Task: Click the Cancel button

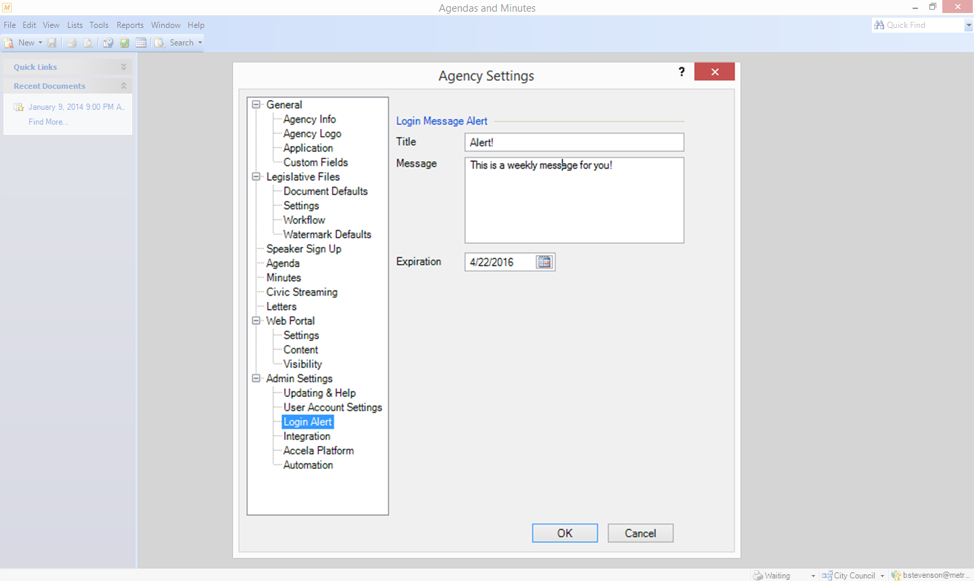Action: (x=640, y=533)
